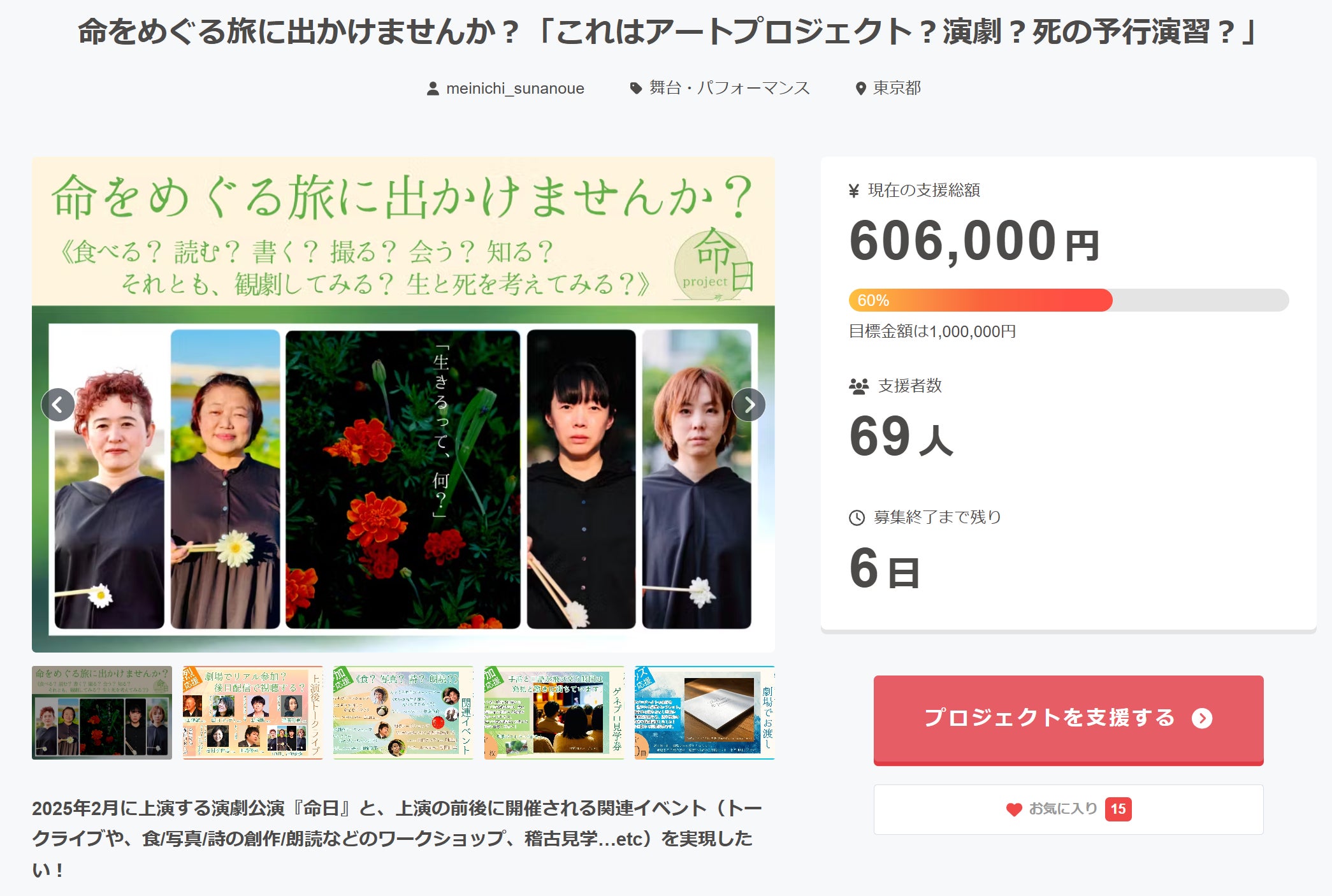Viewport: 1332px width, 896px height.
Task: Open the 東京都 location link
Action: [897, 89]
